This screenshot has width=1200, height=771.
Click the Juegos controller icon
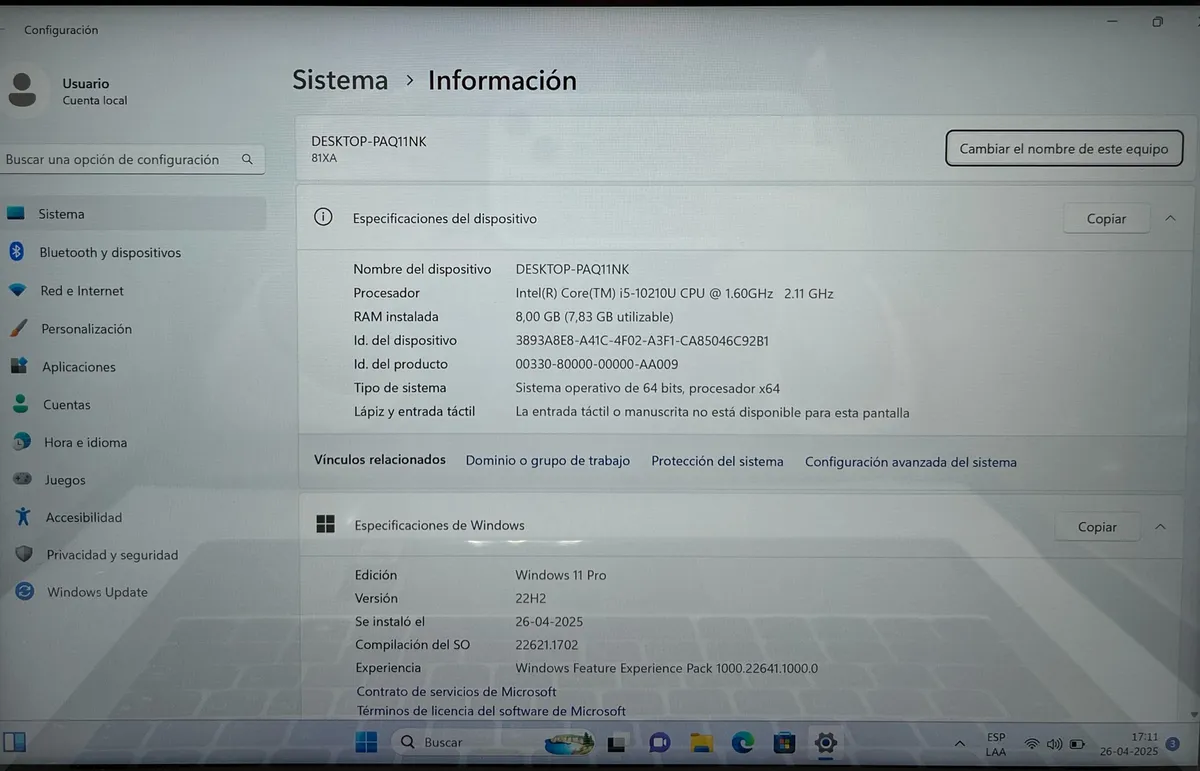tap(21, 479)
